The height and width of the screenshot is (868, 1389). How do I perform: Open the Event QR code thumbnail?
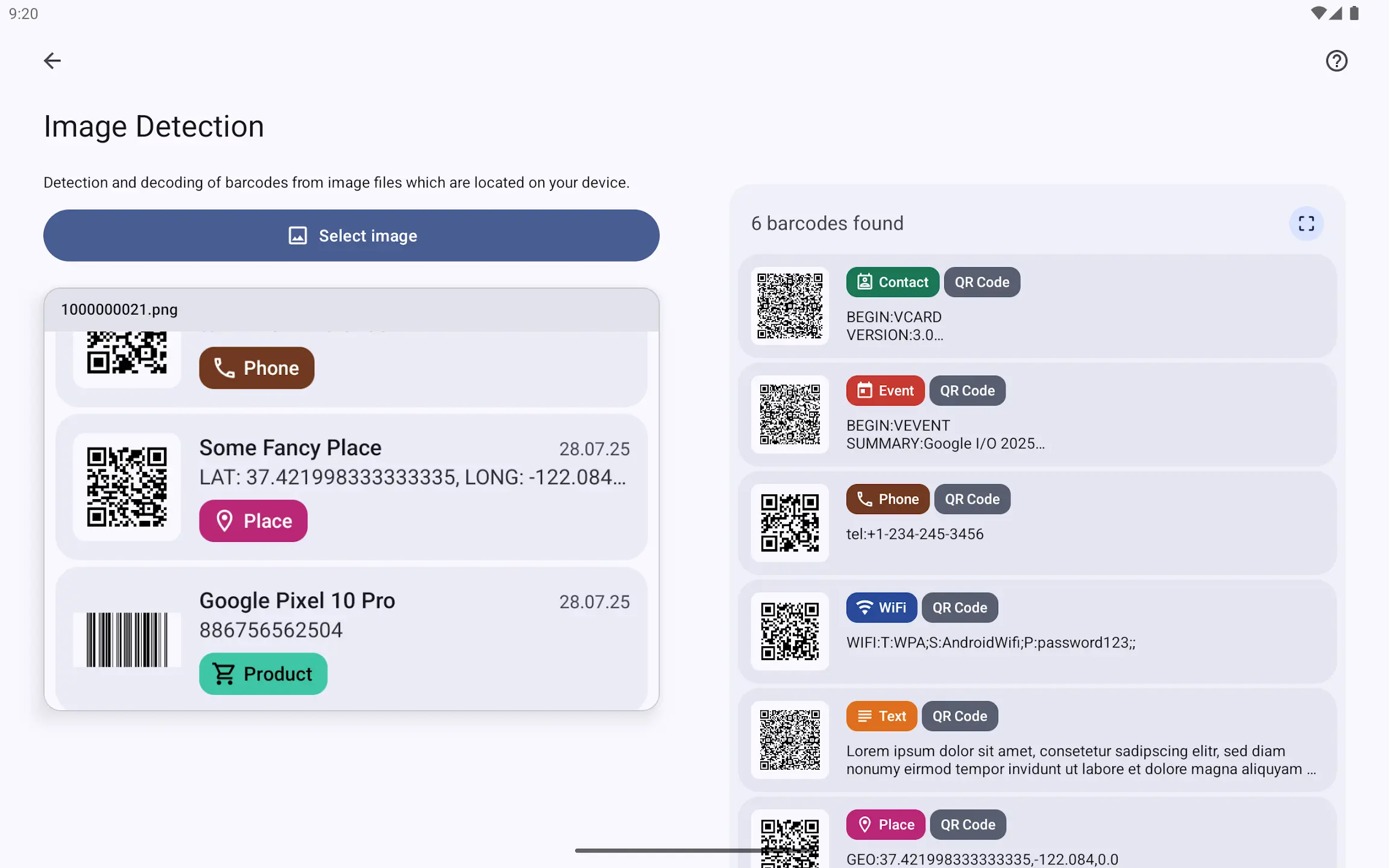coord(790,415)
